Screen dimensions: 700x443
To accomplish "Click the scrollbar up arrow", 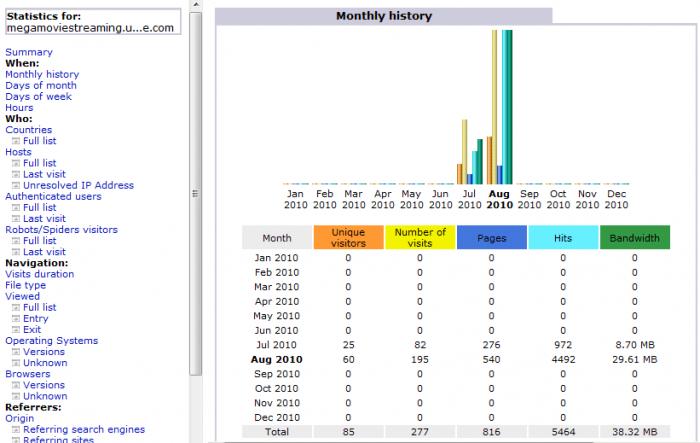I will pos(196,5).
